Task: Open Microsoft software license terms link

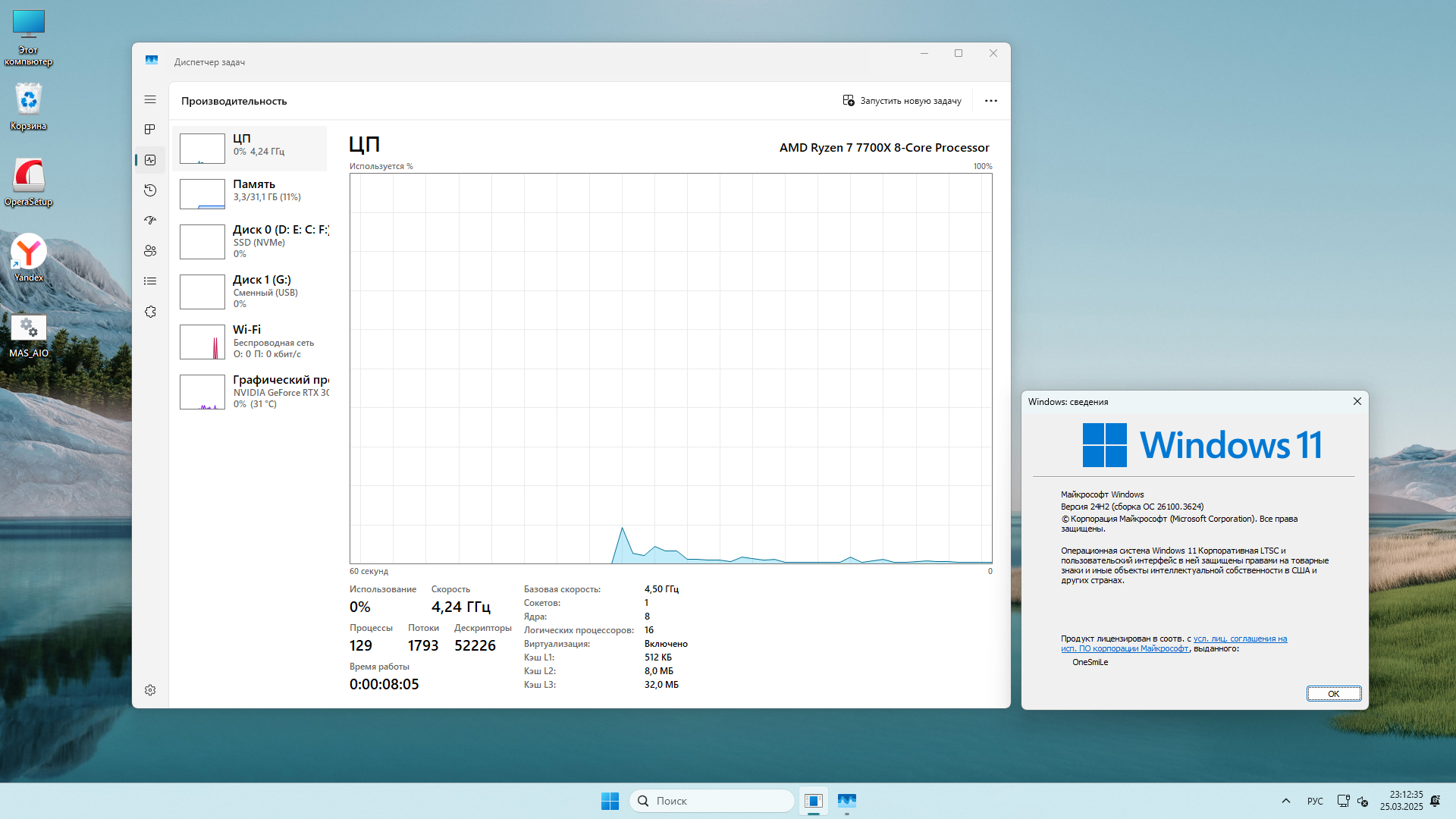Action: [x=1239, y=639]
